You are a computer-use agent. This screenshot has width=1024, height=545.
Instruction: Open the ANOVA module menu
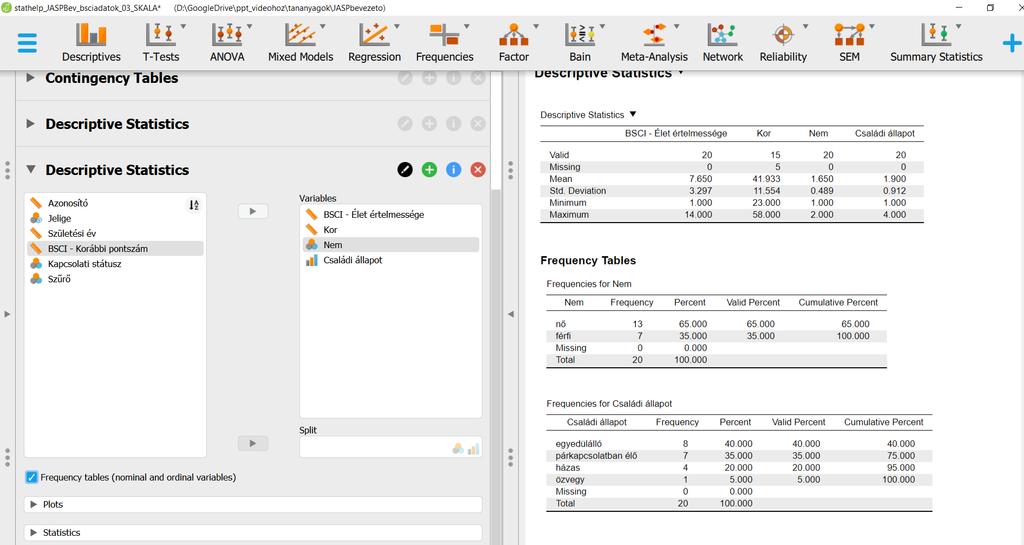tap(227, 42)
